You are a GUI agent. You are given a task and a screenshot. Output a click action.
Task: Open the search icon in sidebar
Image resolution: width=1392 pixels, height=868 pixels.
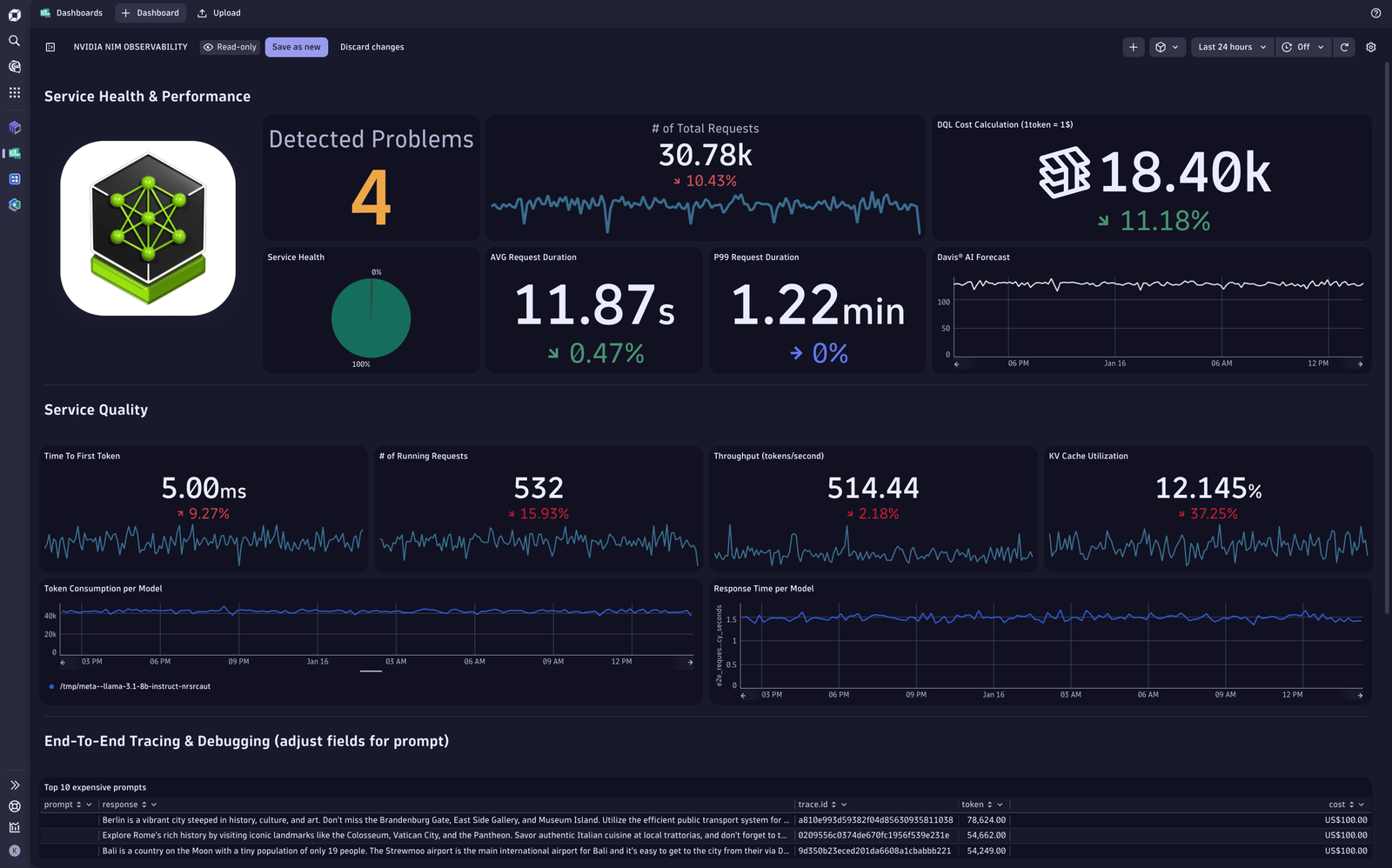[x=14, y=41]
